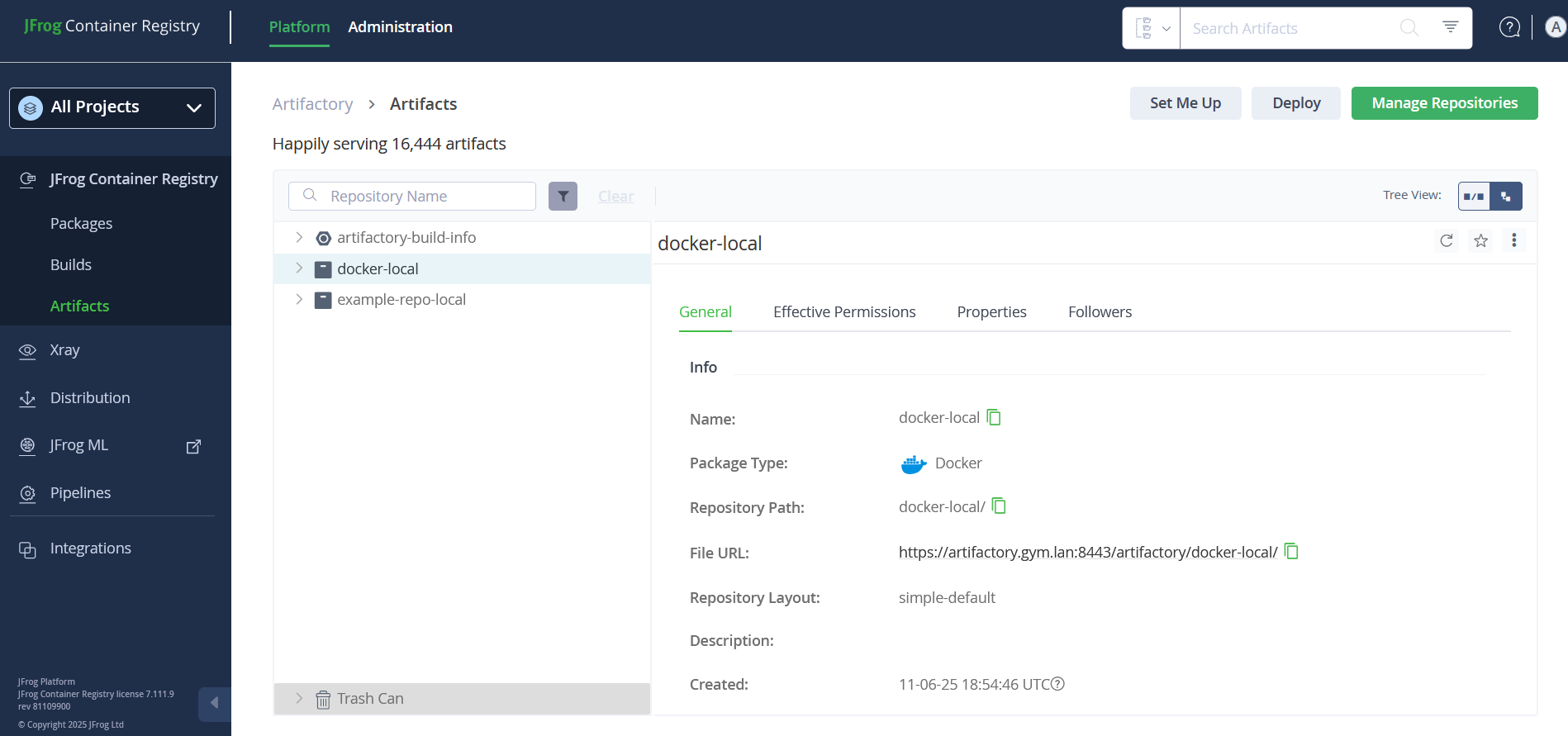Open the user avatar menu
The width and height of the screenshot is (1568, 736).
(x=1556, y=27)
